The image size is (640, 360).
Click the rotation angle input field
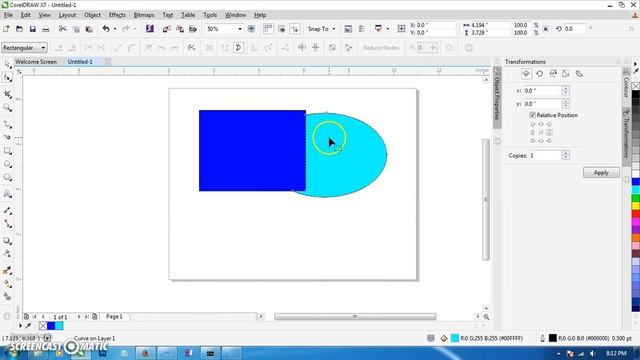tap(575, 29)
